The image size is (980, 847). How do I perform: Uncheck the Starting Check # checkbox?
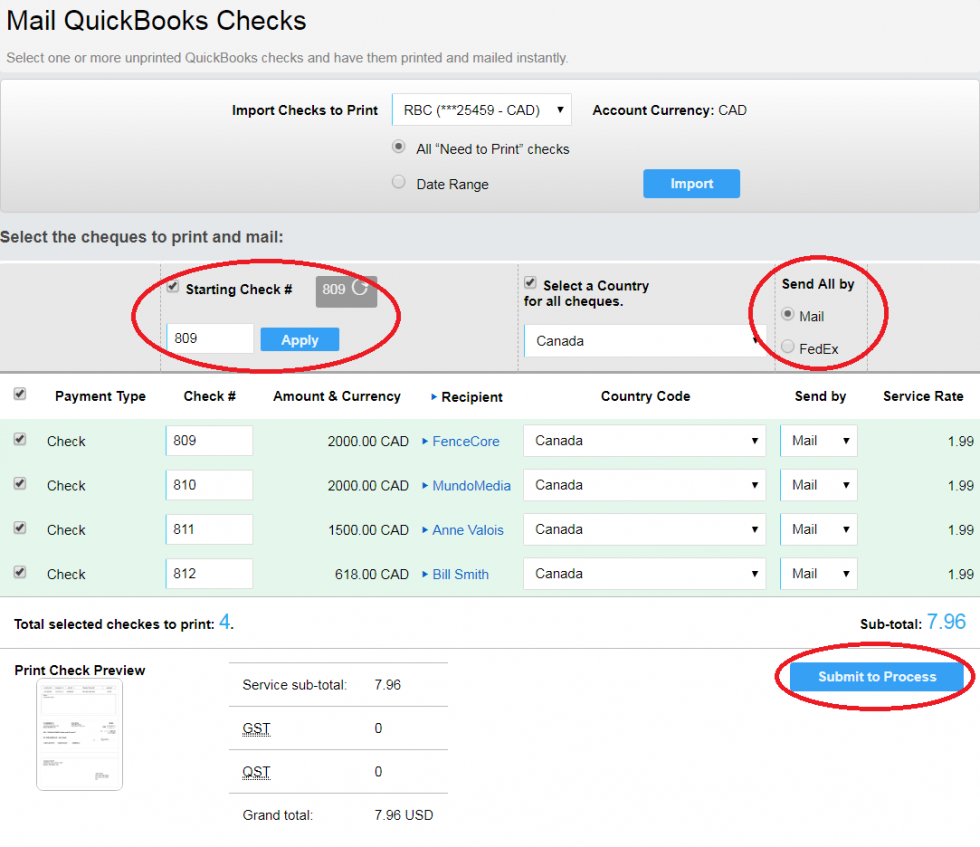[173, 287]
